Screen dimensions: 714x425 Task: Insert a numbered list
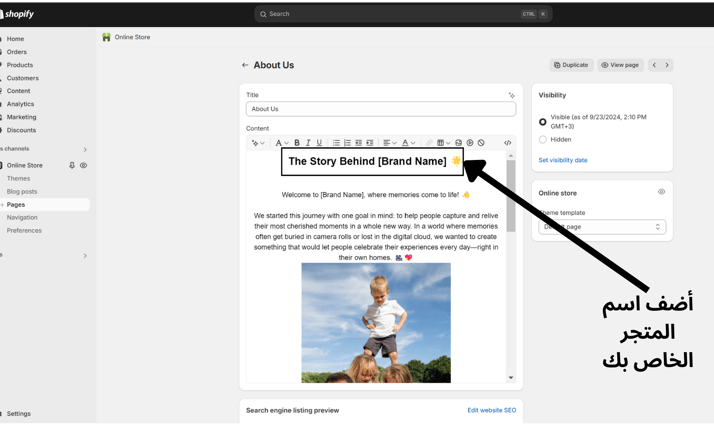point(347,143)
